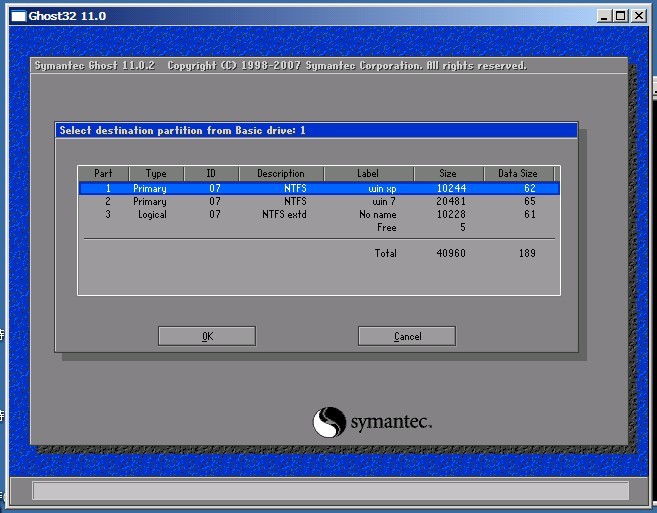Click the OK button
The image size is (657, 513).
207,336
